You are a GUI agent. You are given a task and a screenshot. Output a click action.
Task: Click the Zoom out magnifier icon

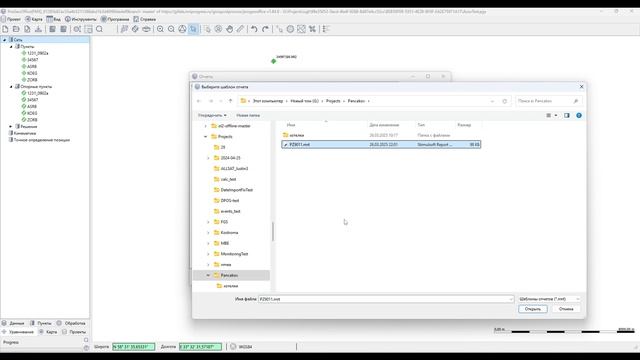(171, 29)
